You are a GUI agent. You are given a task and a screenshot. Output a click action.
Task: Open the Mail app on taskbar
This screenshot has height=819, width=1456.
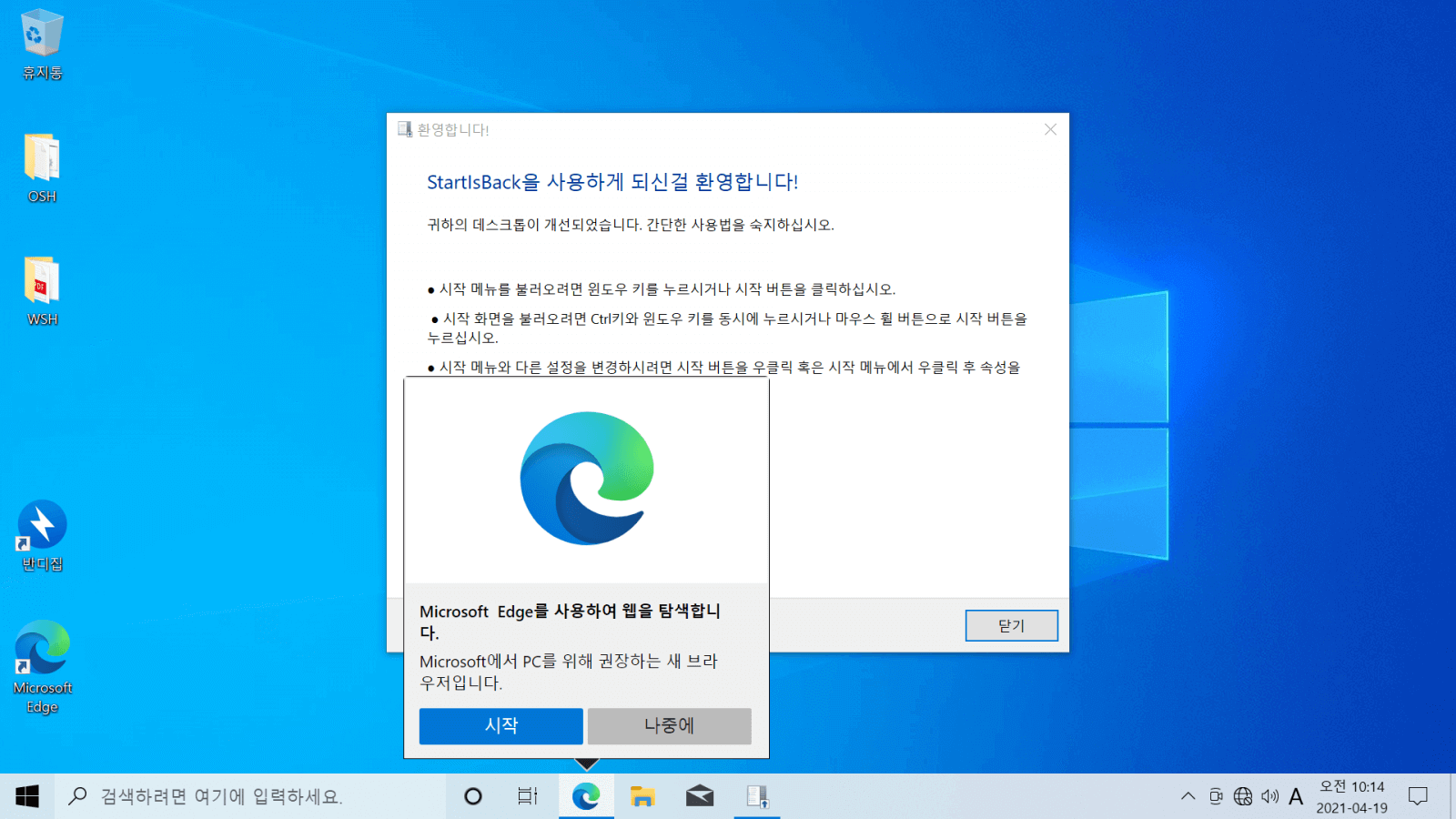pos(699,796)
